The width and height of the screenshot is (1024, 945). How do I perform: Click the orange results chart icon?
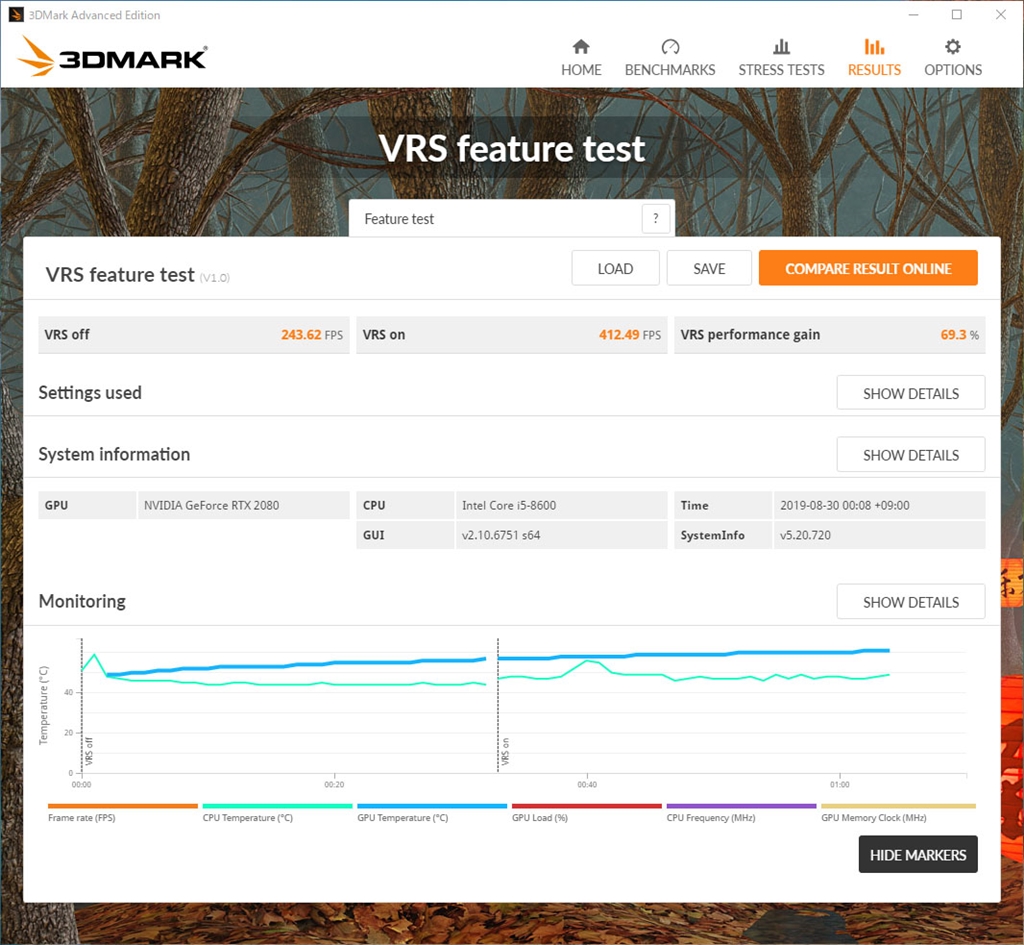[x=874, y=46]
